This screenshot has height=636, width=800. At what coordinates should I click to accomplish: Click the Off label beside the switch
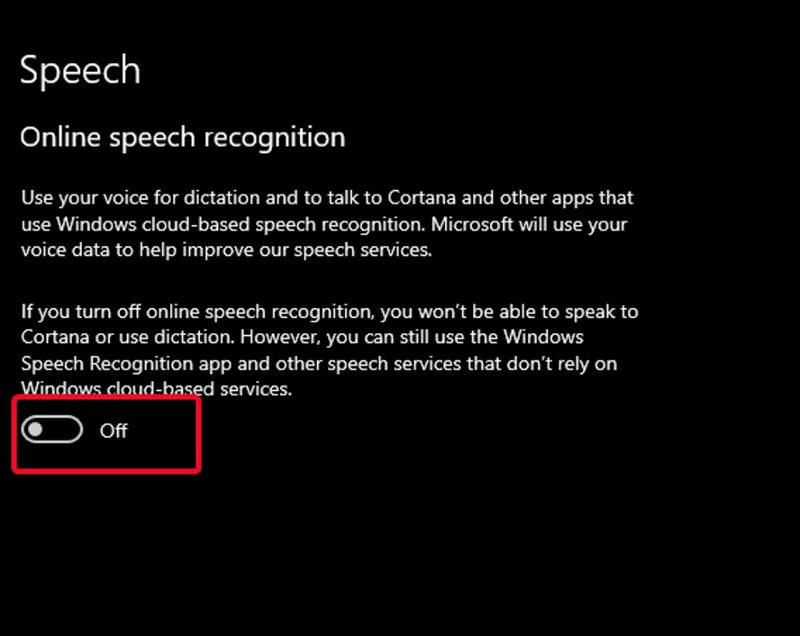(x=113, y=431)
